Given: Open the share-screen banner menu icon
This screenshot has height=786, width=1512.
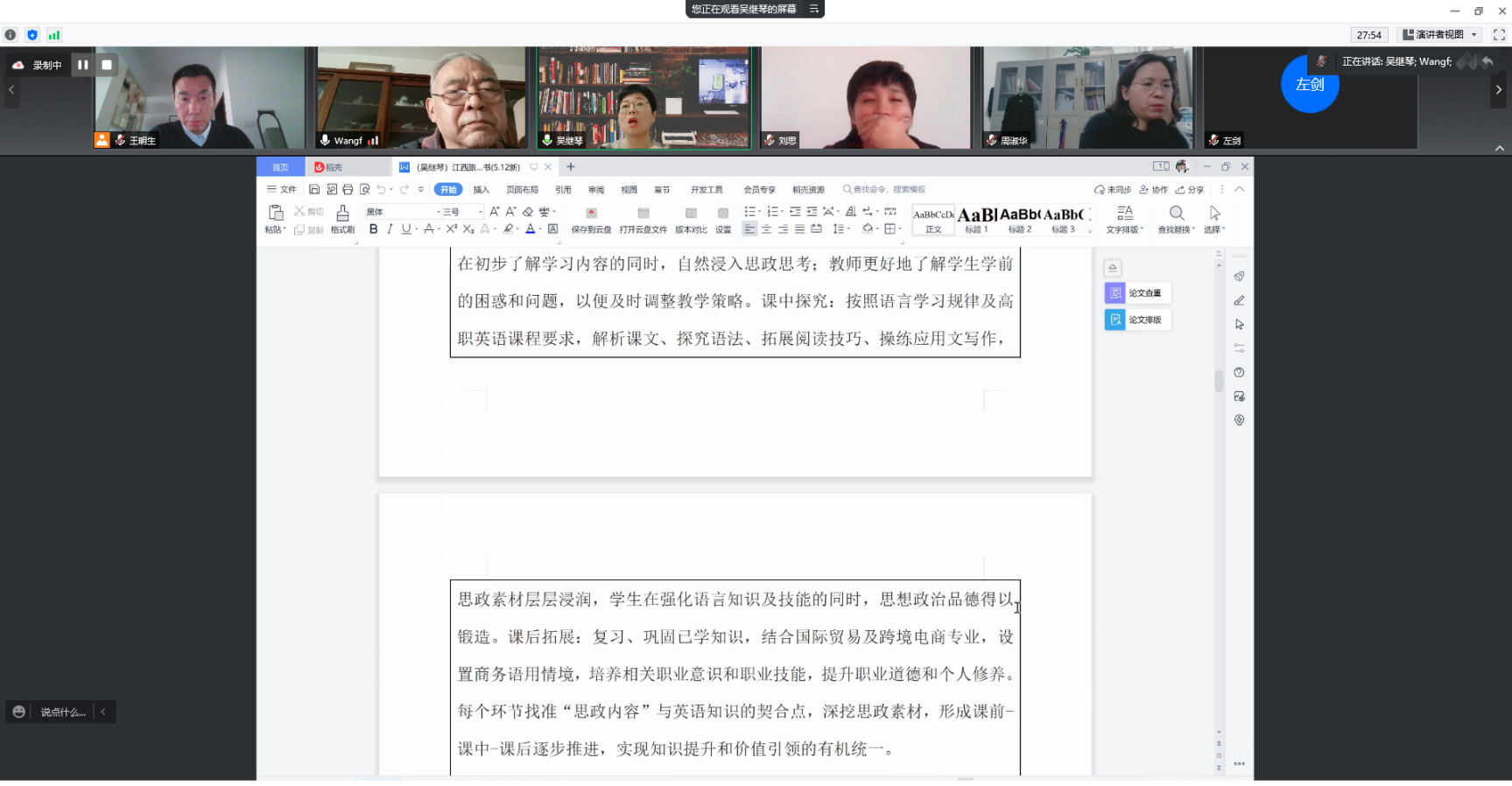Looking at the screenshot, I should point(813,9).
